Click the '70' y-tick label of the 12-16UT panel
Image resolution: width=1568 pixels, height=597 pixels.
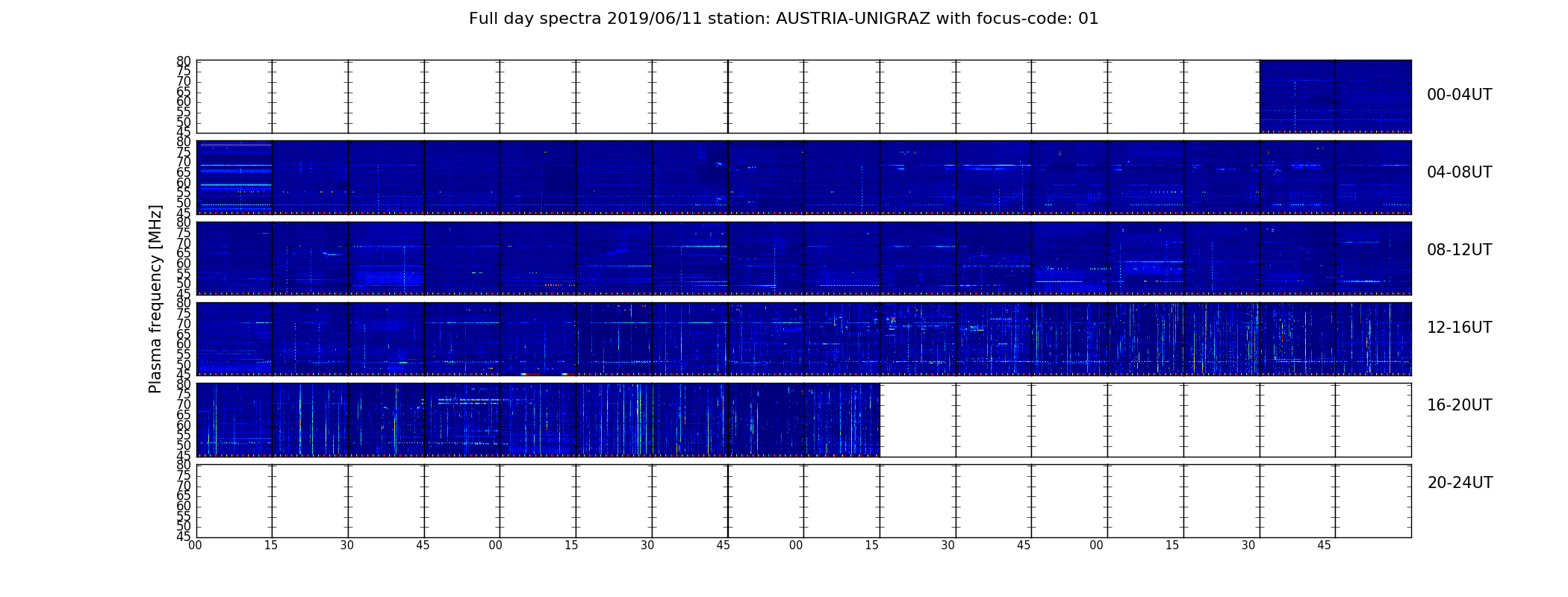tap(184, 324)
